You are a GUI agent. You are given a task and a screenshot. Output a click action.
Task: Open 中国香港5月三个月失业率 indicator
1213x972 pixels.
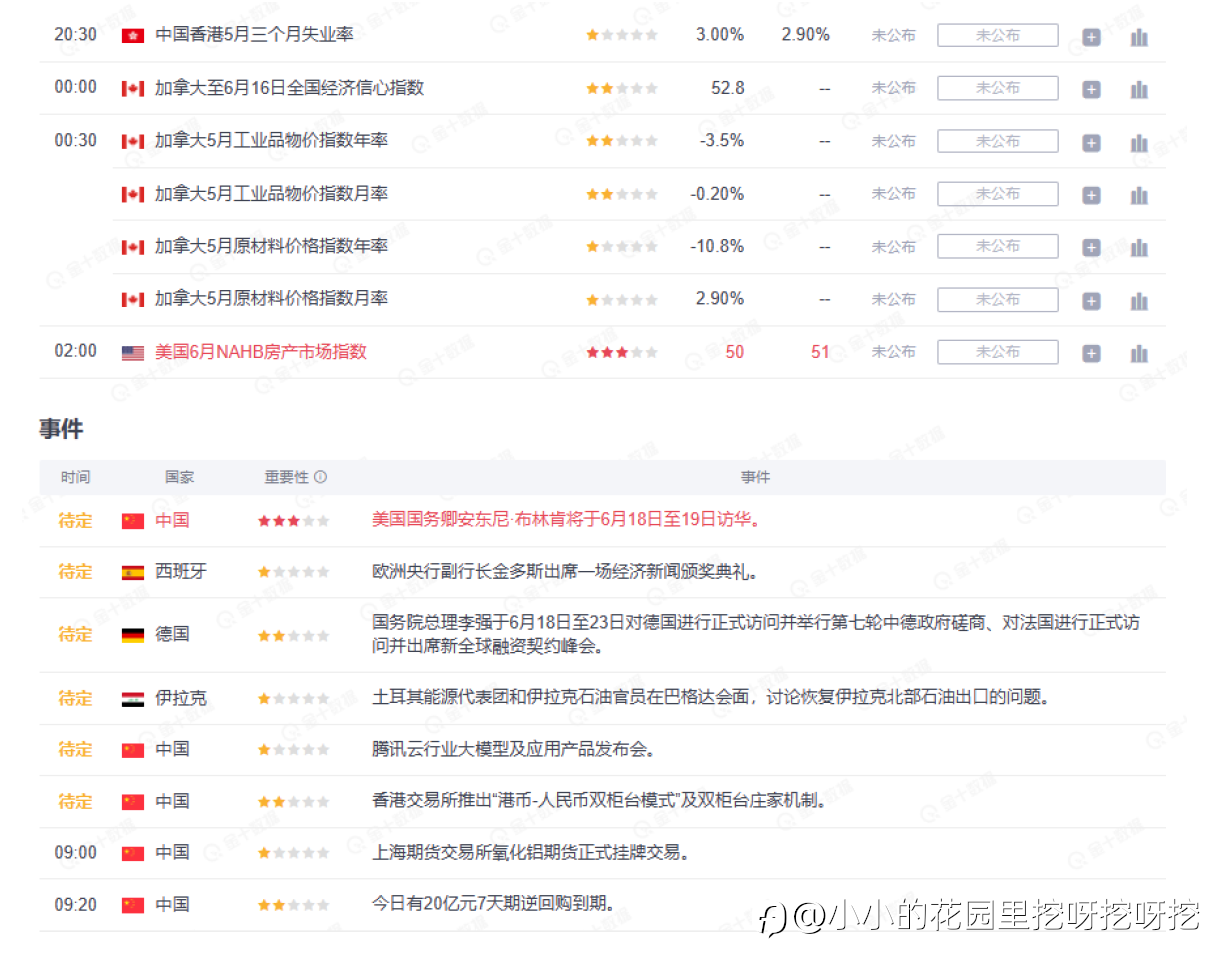254,35
